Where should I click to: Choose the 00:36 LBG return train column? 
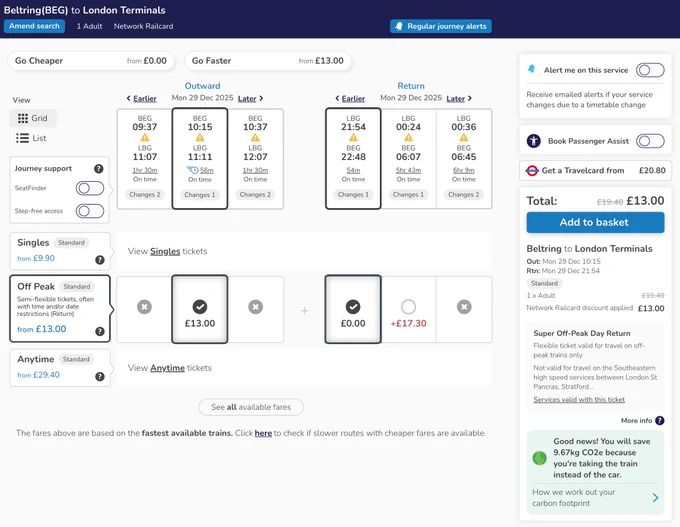pyautogui.click(x=464, y=159)
